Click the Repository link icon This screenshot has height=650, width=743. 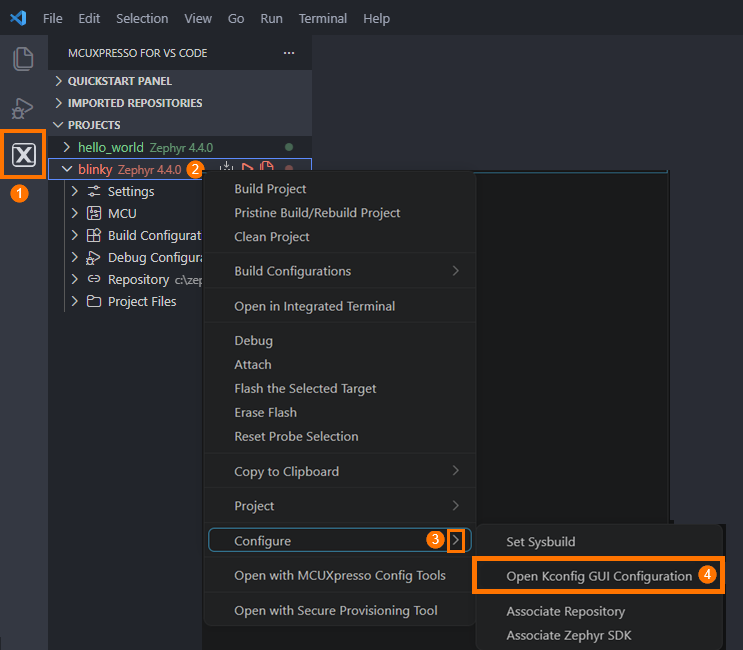(x=94, y=279)
